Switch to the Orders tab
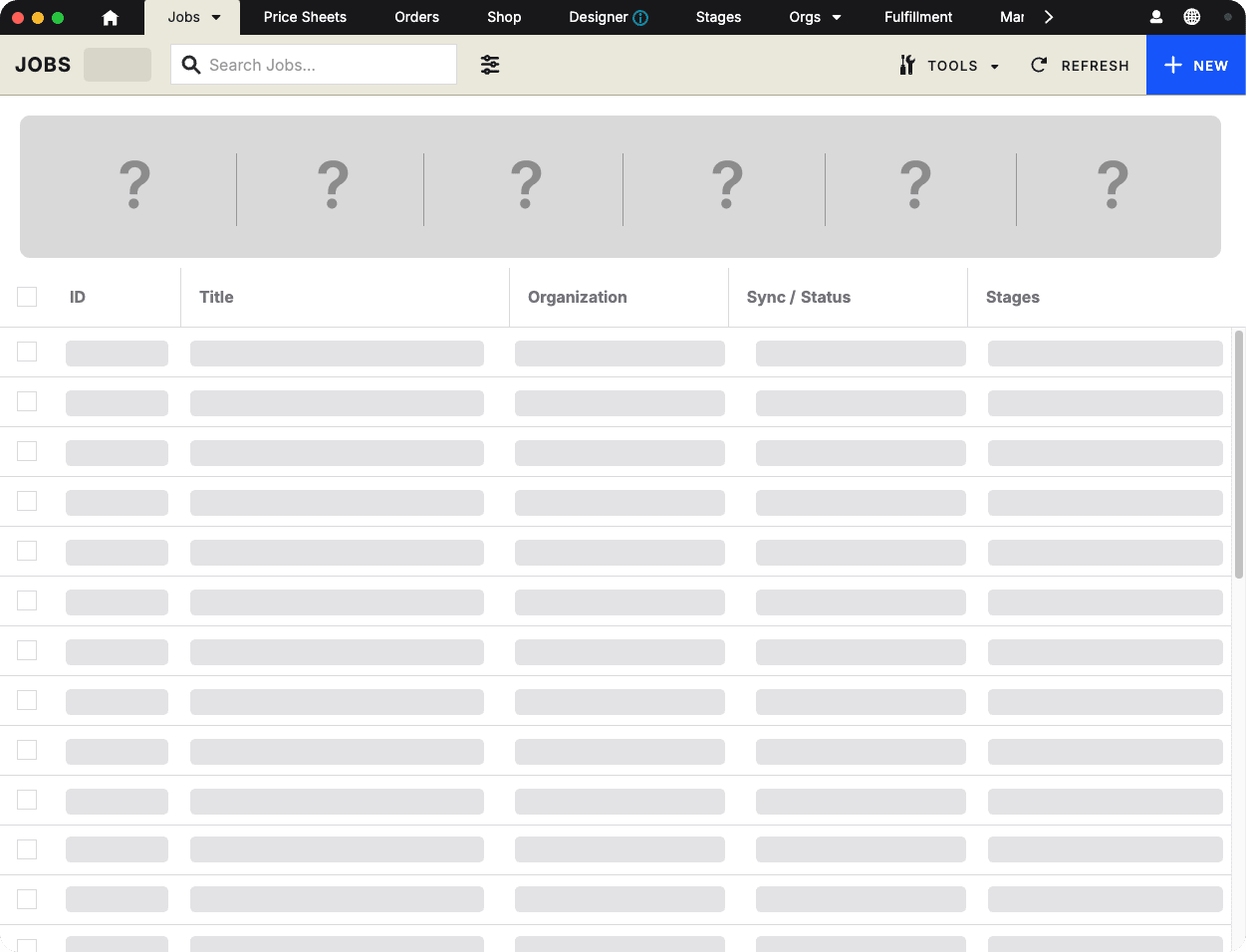Screen dimensions: 1246x952 [416, 17]
